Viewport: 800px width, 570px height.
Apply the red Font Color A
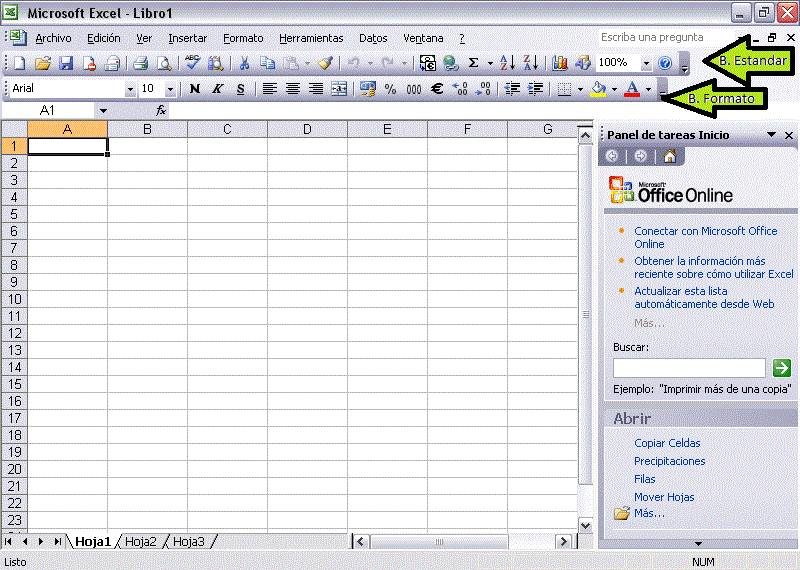tap(632, 89)
